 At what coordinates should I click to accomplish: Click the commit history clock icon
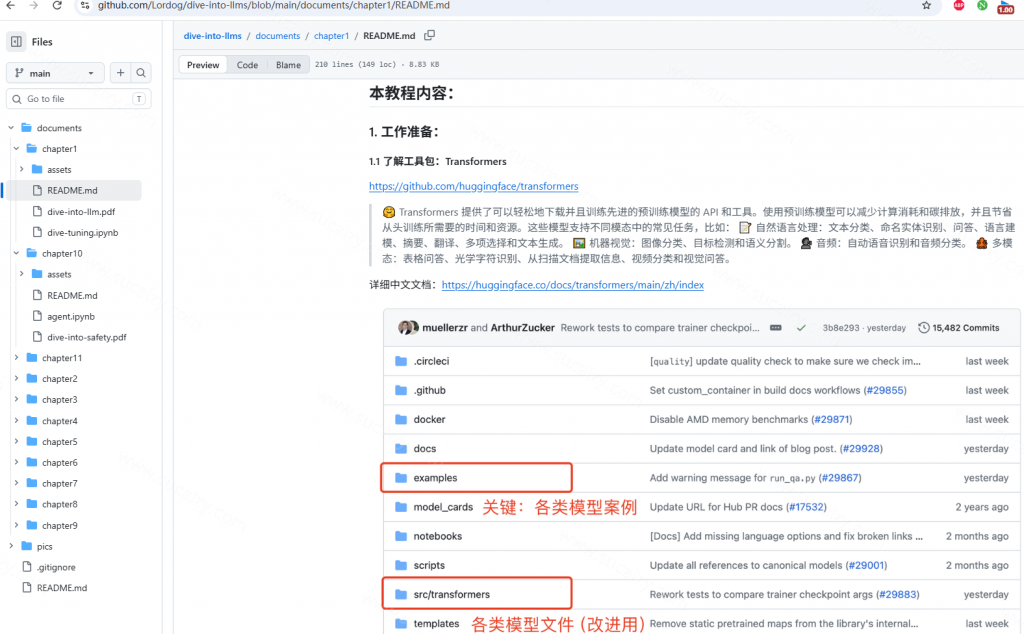[x=923, y=328]
